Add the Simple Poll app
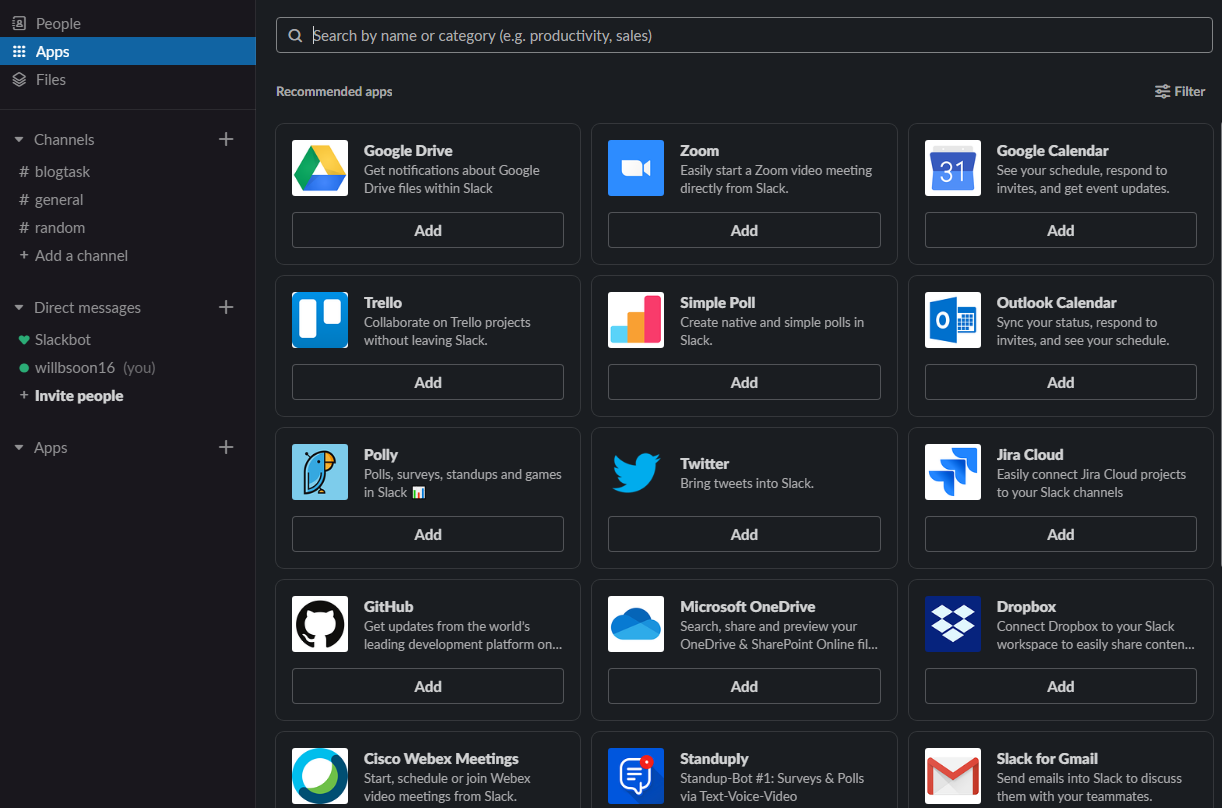Image resolution: width=1222 pixels, height=808 pixels. click(744, 382)
